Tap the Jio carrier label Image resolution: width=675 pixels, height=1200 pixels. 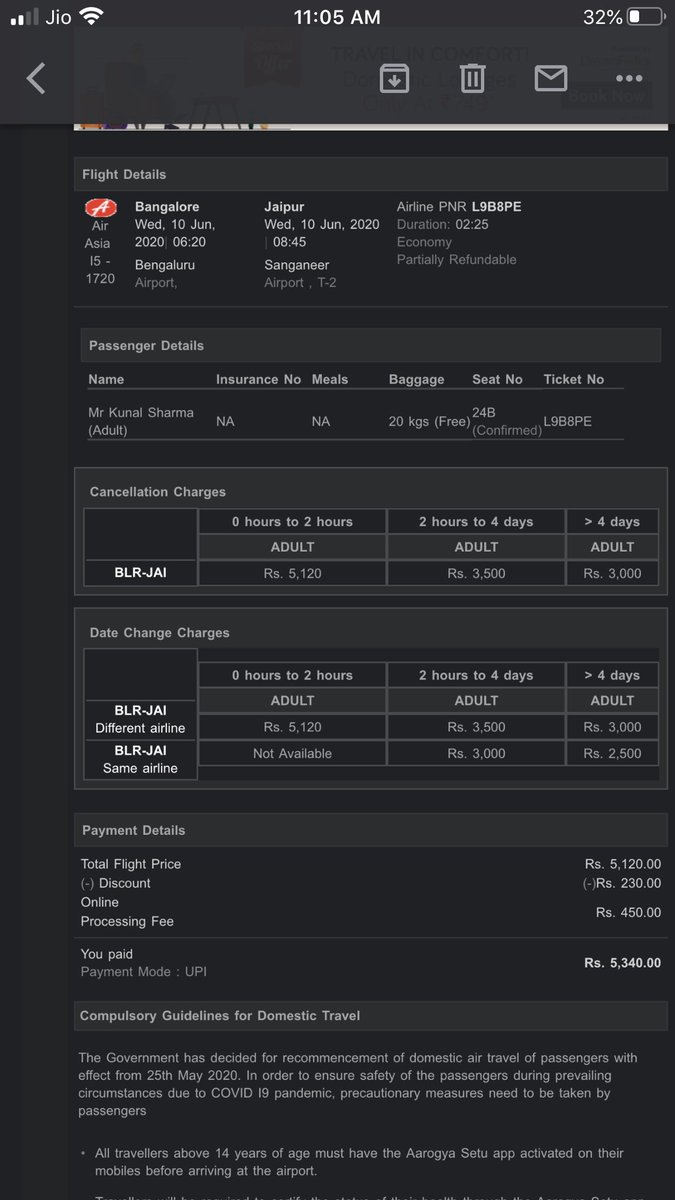click(x=57, y=17)
